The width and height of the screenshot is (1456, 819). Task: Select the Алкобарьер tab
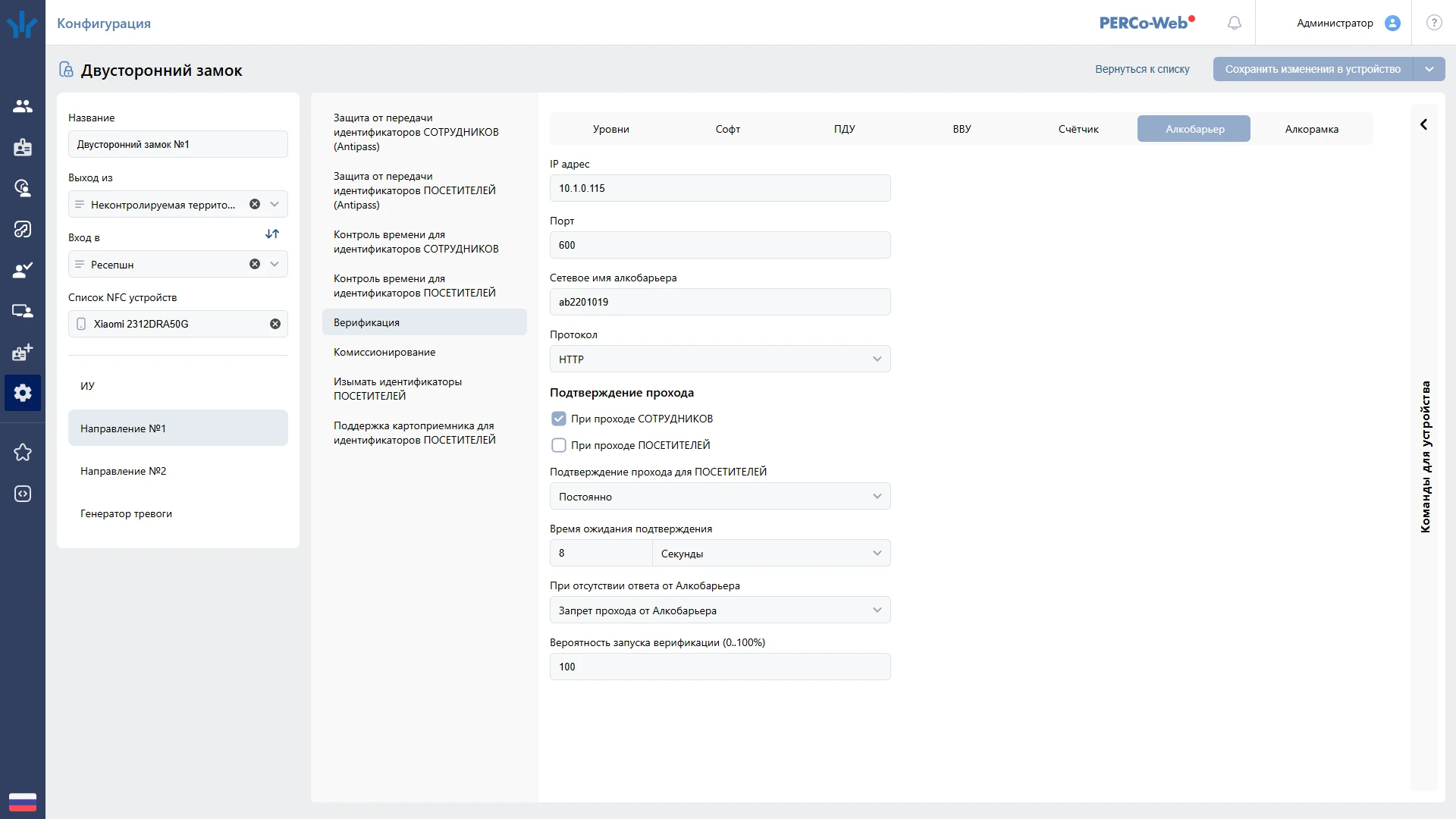point(1194,129)
